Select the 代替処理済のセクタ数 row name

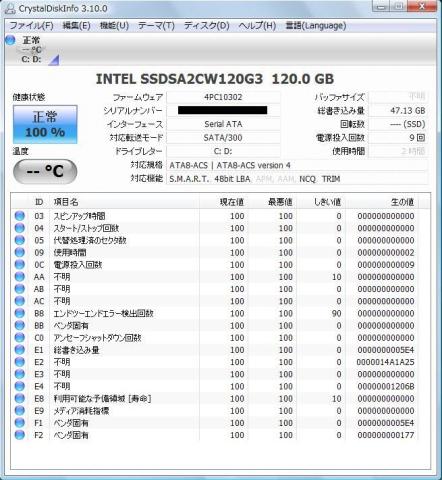point(90,240)
